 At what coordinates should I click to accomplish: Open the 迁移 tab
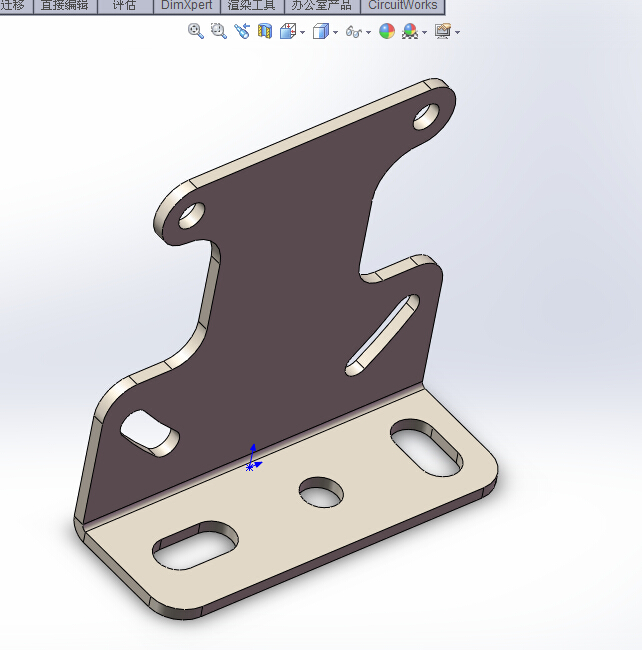point(16,6)
